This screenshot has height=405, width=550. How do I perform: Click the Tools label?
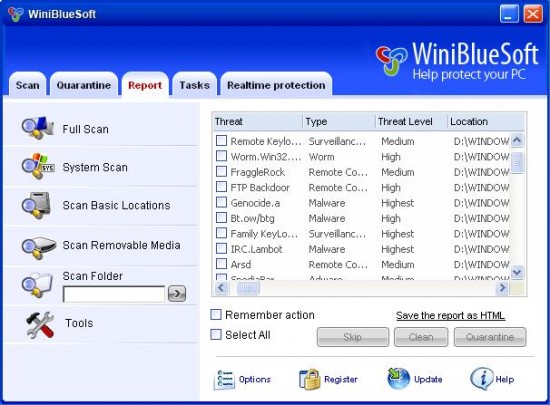(79, 323)
